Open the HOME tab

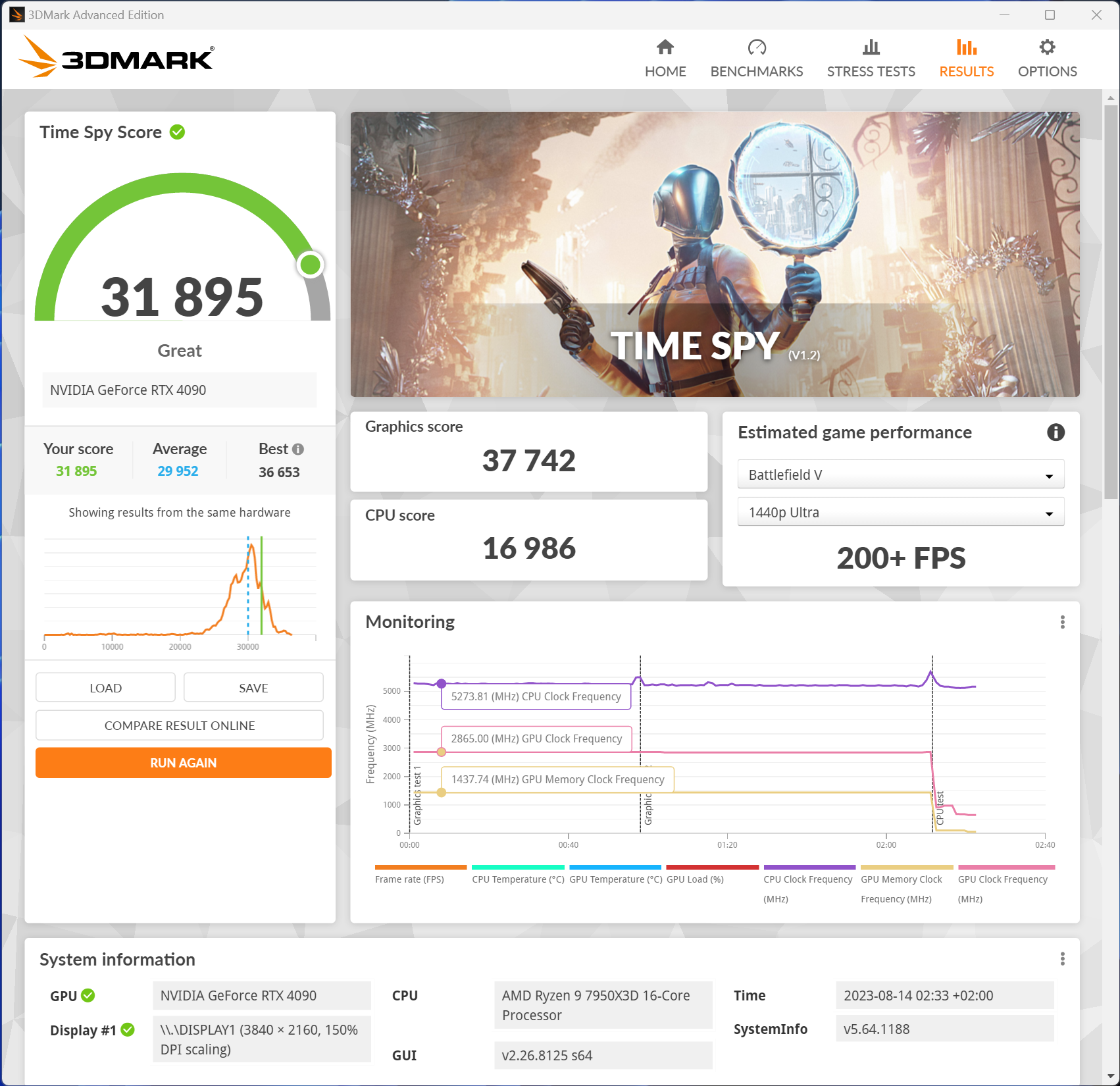[x=665, y=59]
